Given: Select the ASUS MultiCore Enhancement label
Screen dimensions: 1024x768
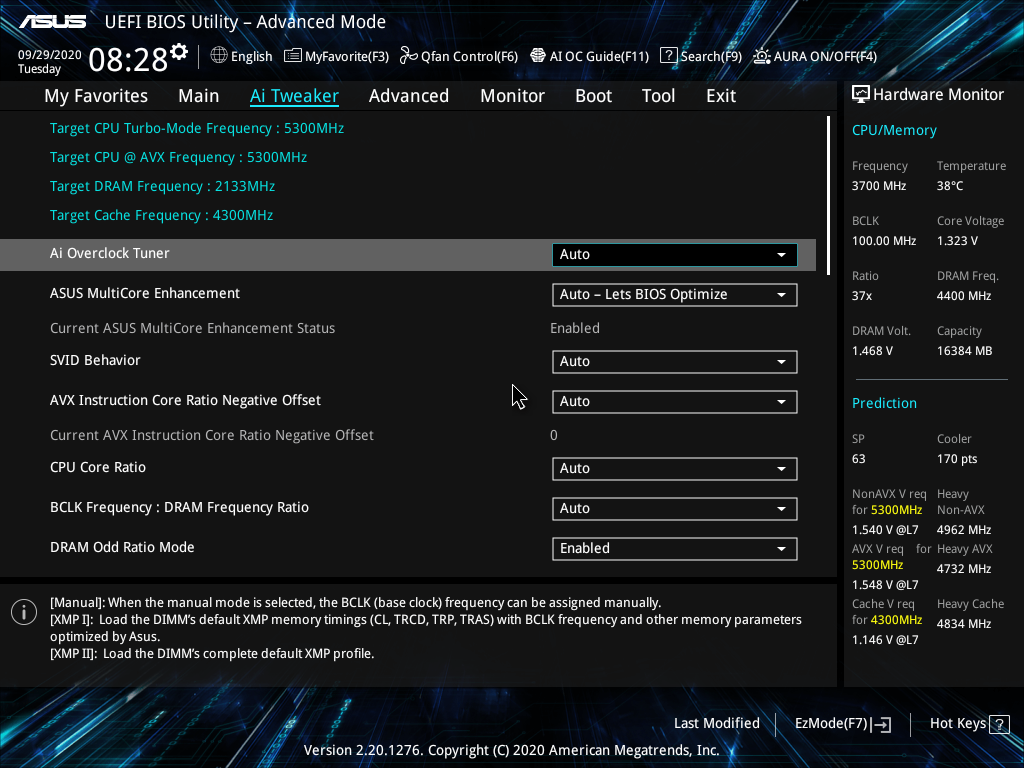Looking at the screenshot, I should pyautogui.click(x=145, y=293).
